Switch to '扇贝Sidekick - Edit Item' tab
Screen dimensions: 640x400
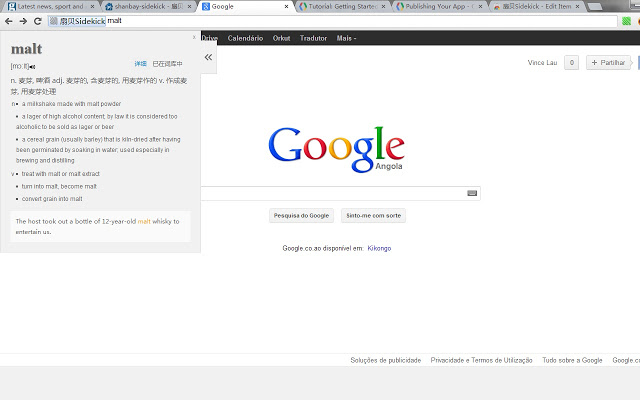pyautogui.click(x=536, y=7)
